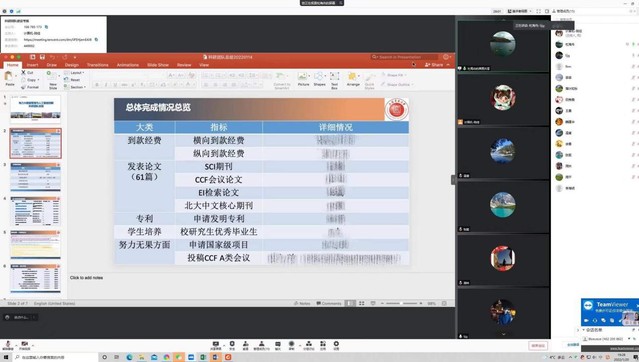This screenshot has width=639, height=362.
Task: Click the Cut scissors icon
Action: pyautogui.click(x=24, y=73)
